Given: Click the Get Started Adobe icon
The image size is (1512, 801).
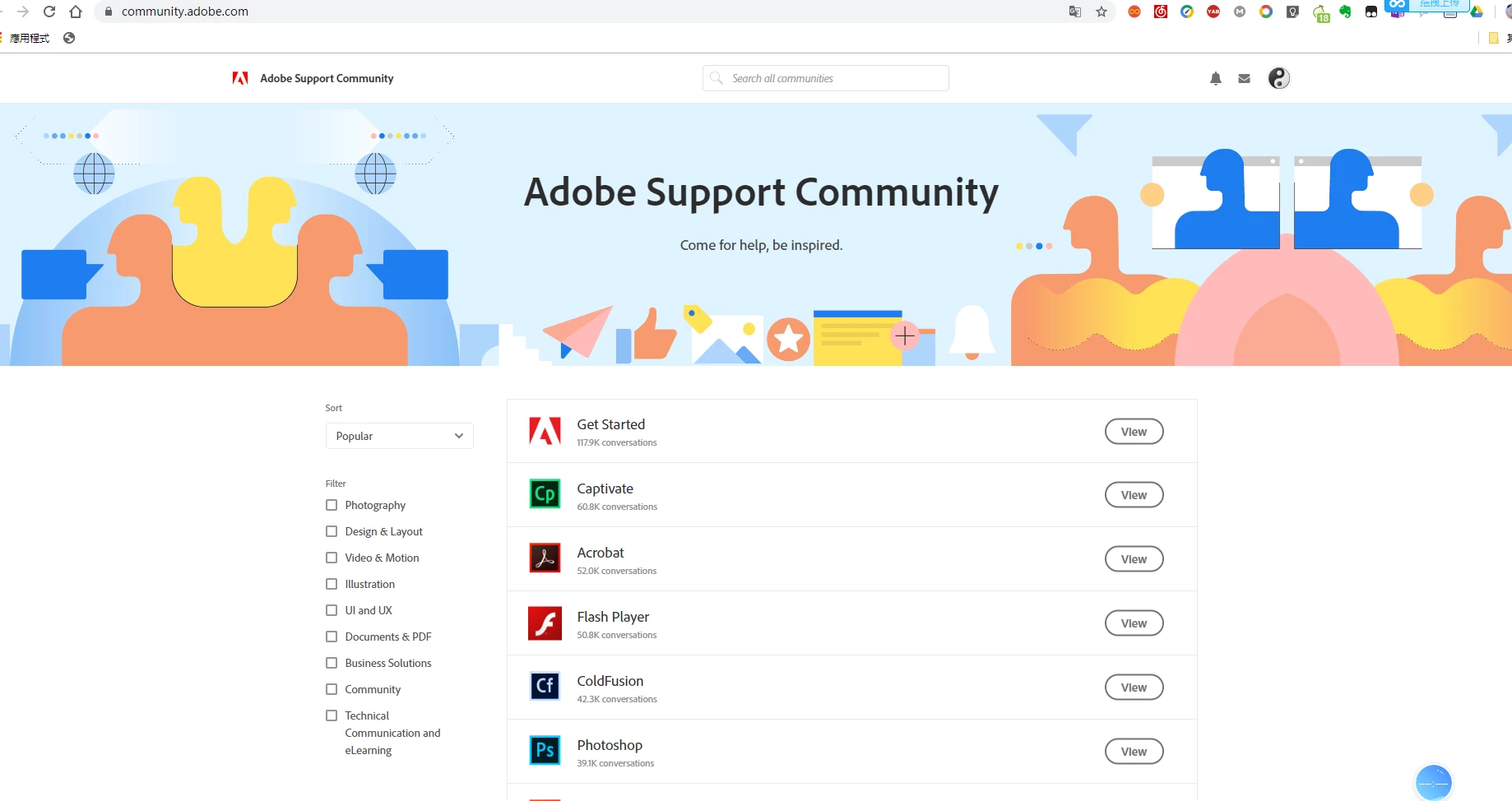Looking at the screenshot, I should [545, 431].
